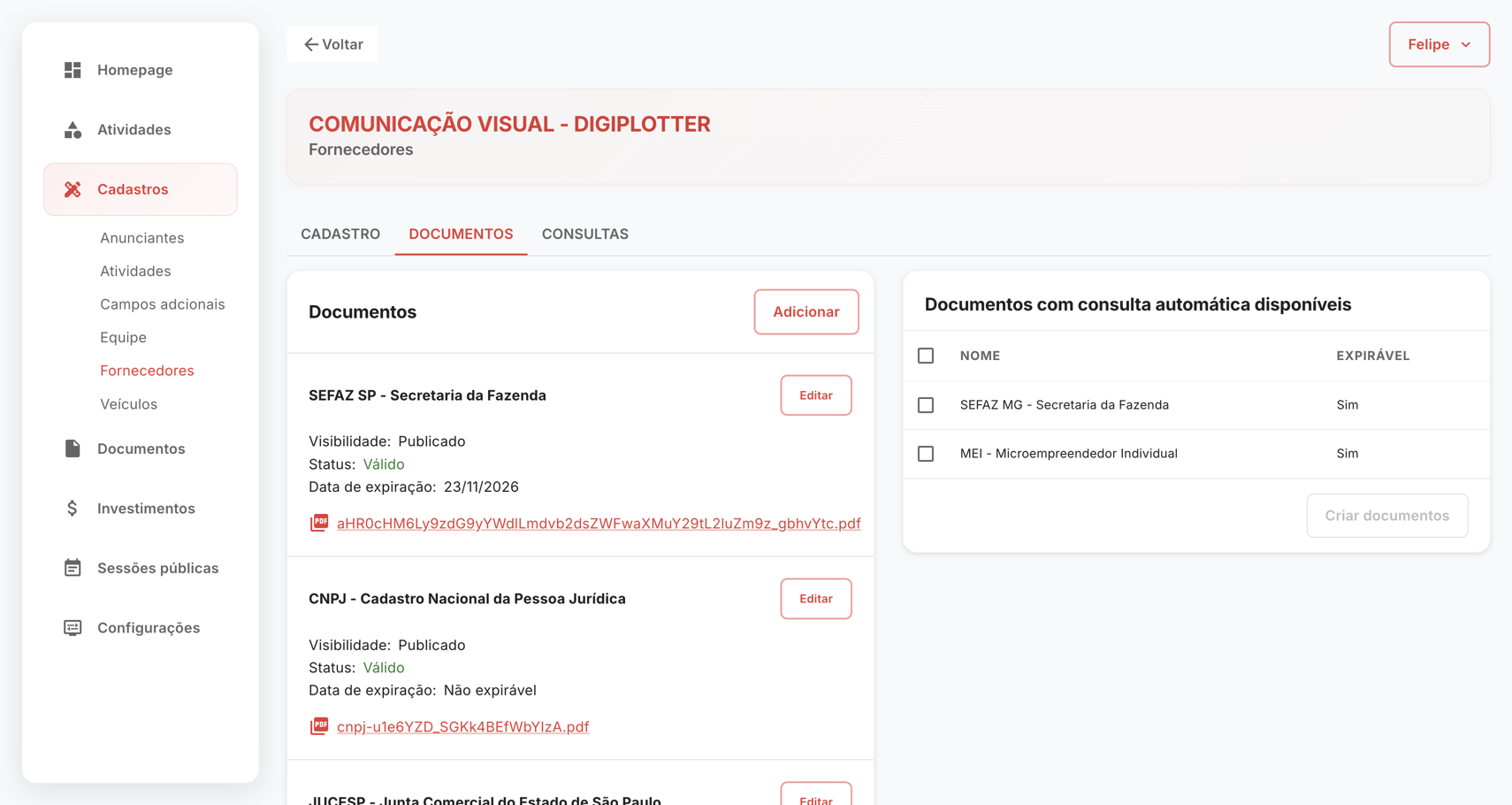The height and width of the screenshot is (805, 1512).
Task: Click Não expirável text in CNPJ document
Action: click(490, 690)
